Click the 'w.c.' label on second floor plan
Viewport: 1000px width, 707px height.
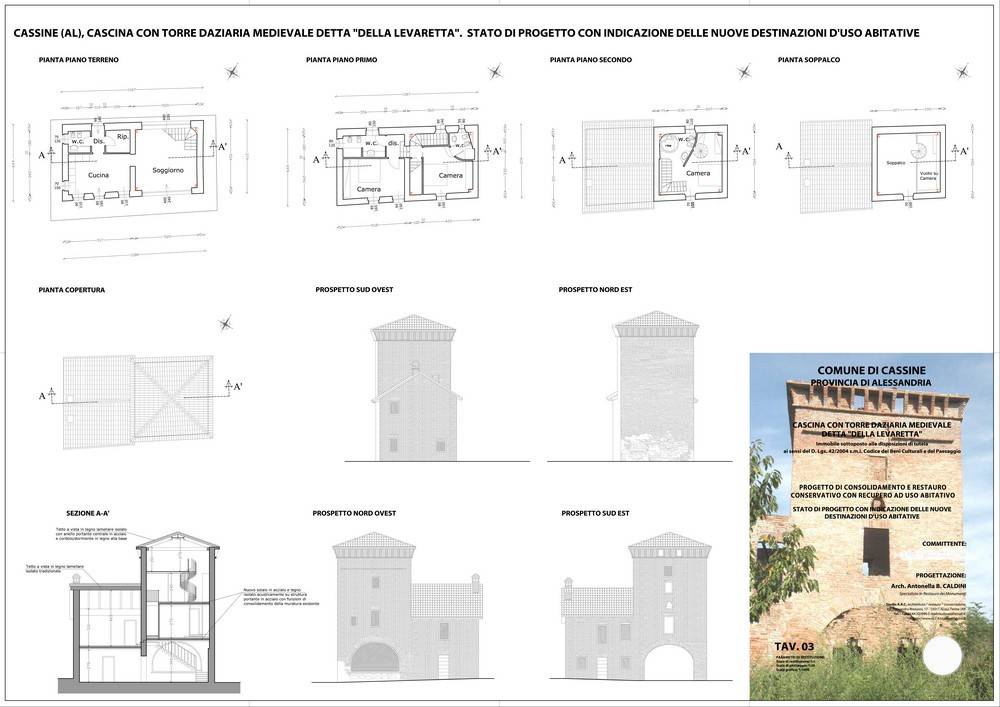pyautogui.click(x=683, y=138)
